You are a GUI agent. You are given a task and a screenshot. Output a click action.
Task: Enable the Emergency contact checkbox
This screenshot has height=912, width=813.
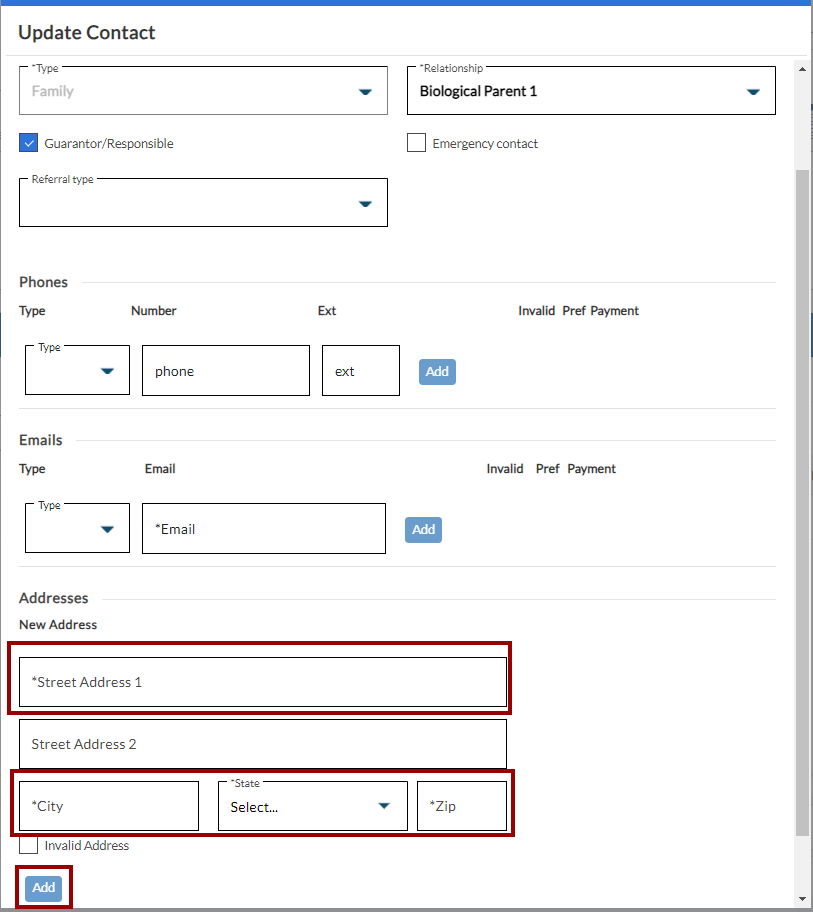pos(417,143)
